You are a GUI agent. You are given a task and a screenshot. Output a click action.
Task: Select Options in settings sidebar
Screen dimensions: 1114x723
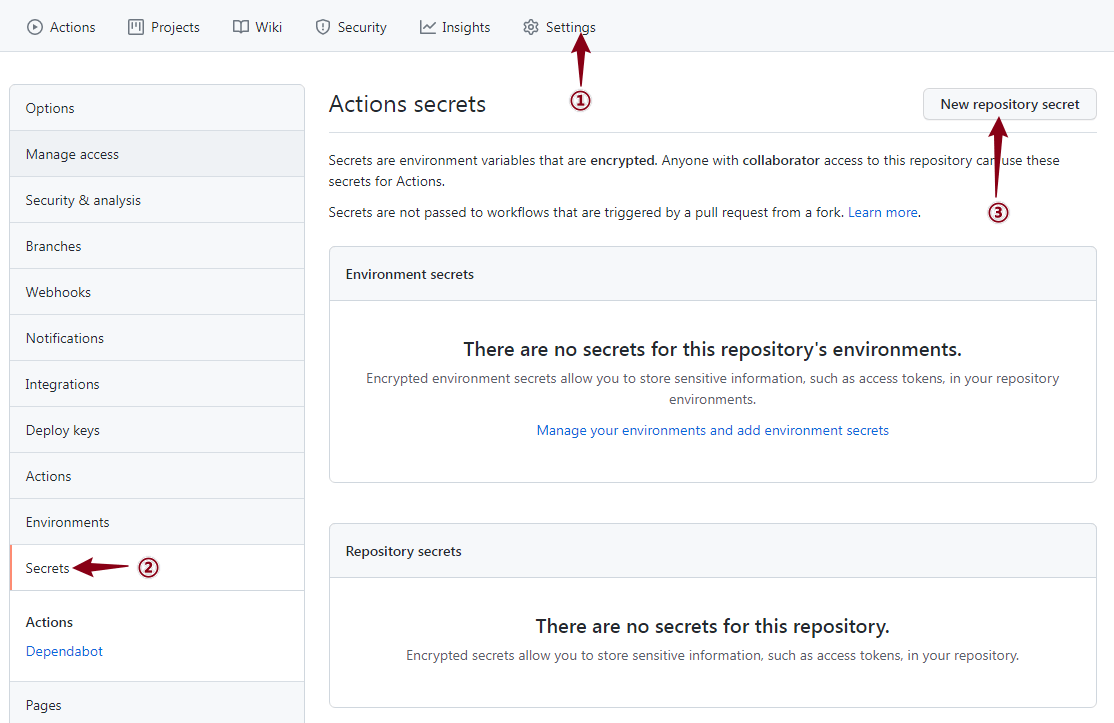[x=50, y=108]
